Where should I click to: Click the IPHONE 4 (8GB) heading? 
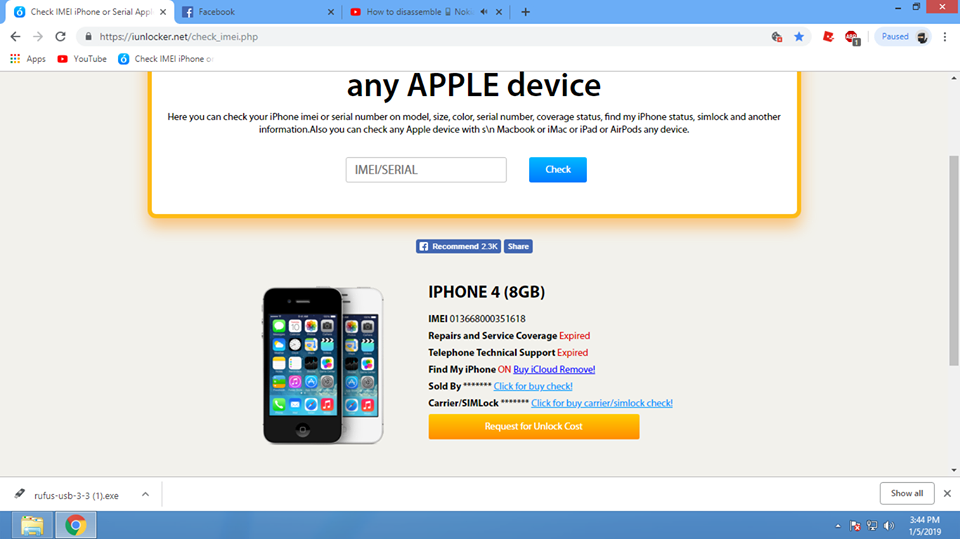coord(486,292)
